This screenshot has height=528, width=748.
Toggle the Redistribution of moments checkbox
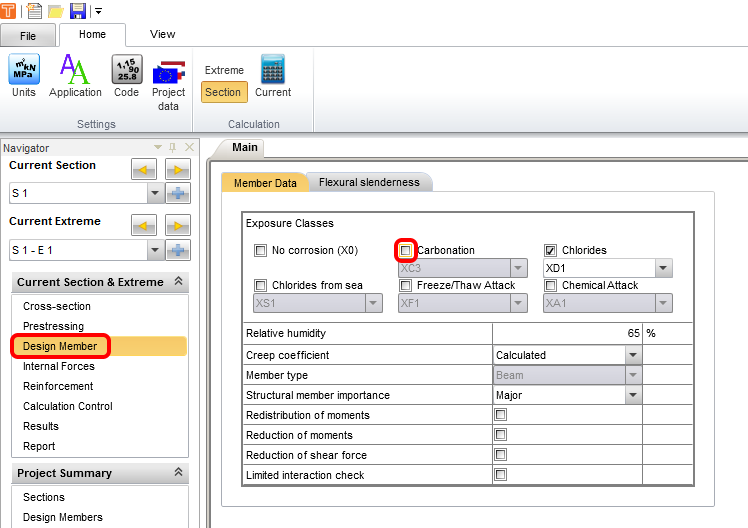pos(501,415)
